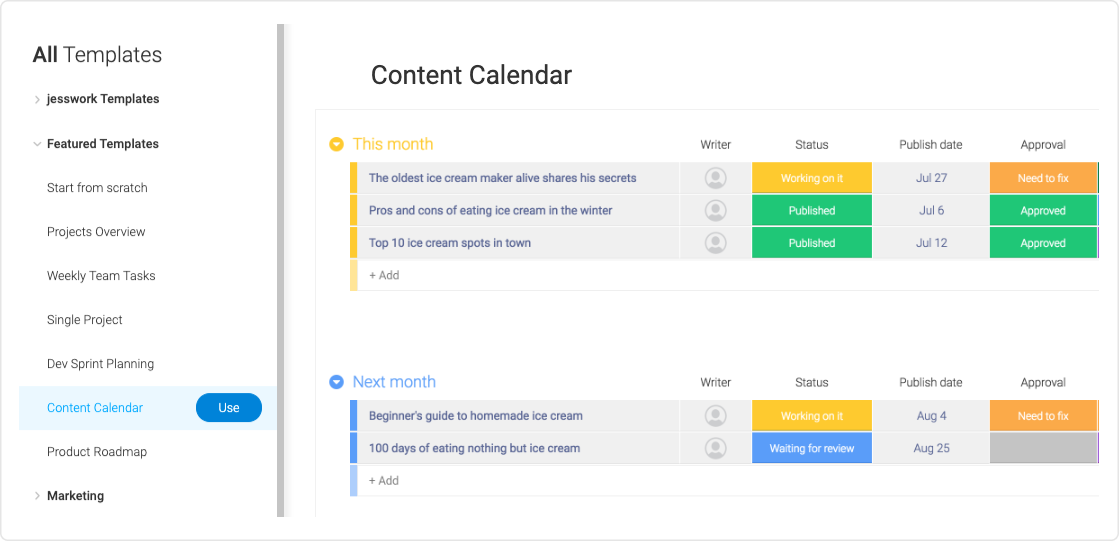This screenshot has height=541, width=1119.
Task: Expand jesswork Templates section
Action: 37,99
